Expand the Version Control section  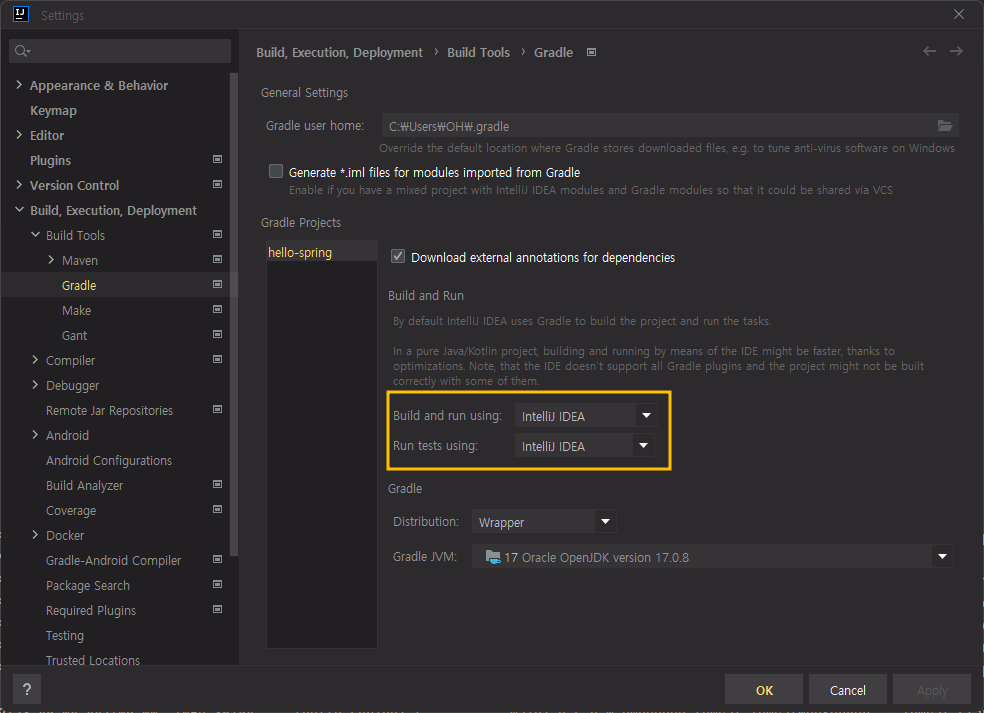19,185
